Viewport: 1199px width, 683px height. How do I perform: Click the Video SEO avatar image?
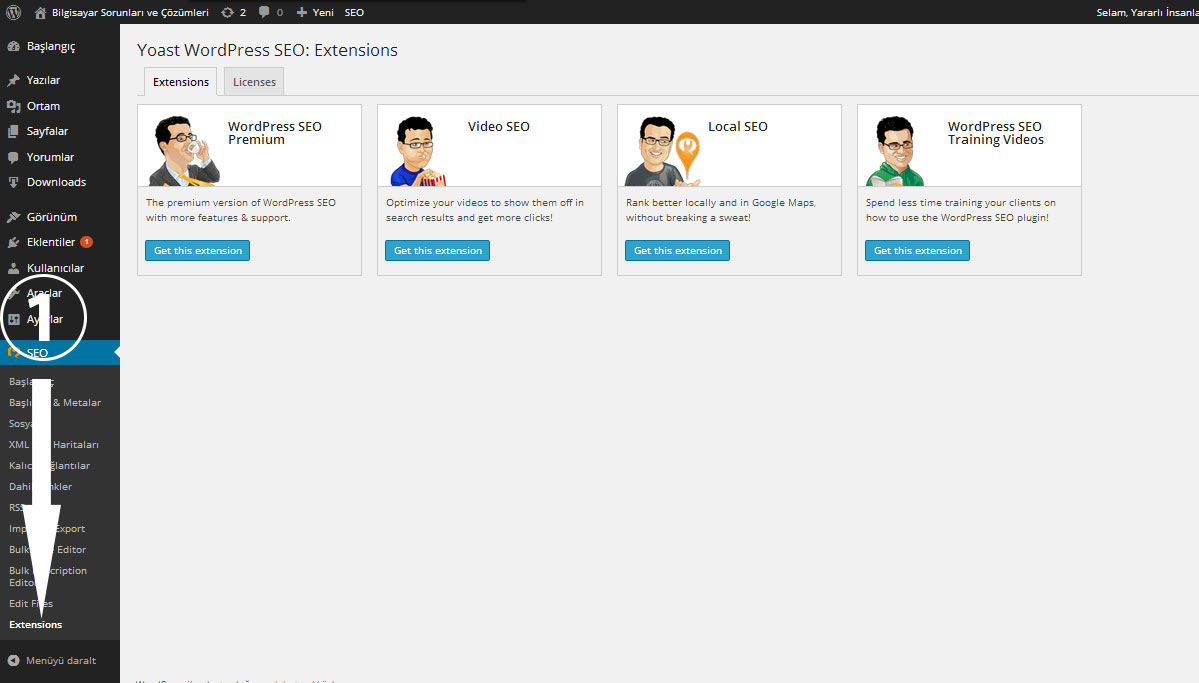click(418, 151)
